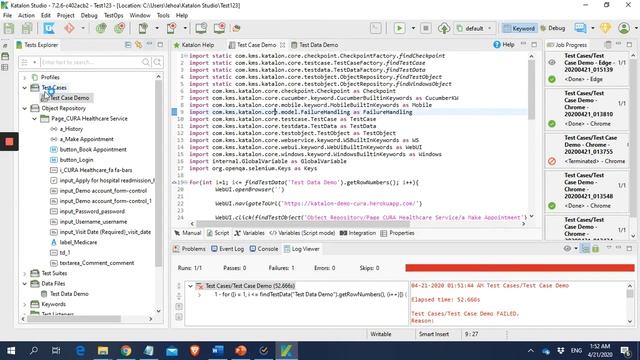Switch to the Manual view tab
The image size is (640, 360).
tap(187, 233)
